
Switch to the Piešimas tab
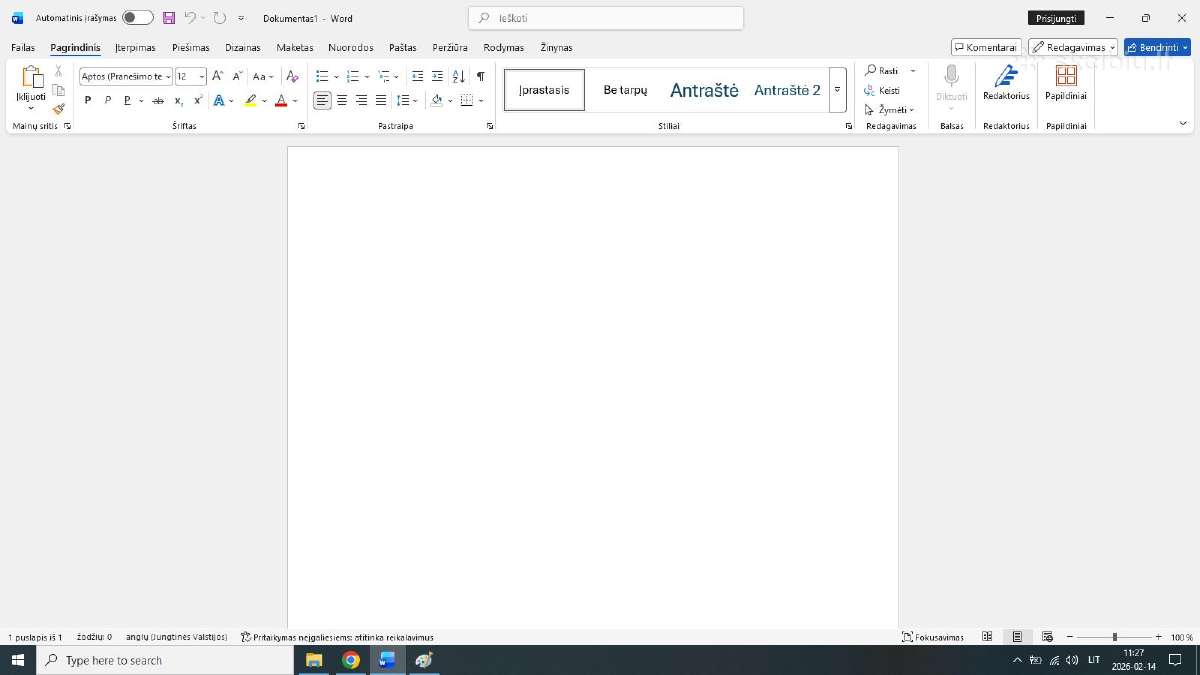click(190, 47)
